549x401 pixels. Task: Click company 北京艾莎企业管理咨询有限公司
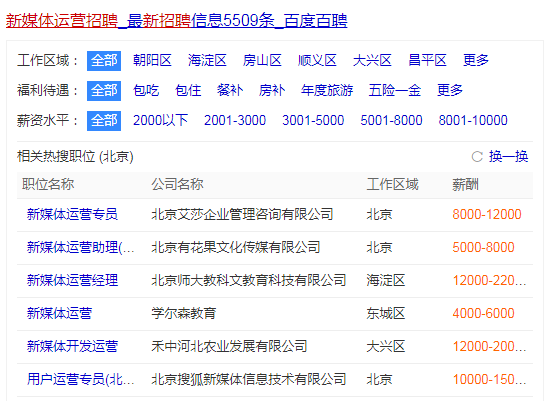pos(242,214)
